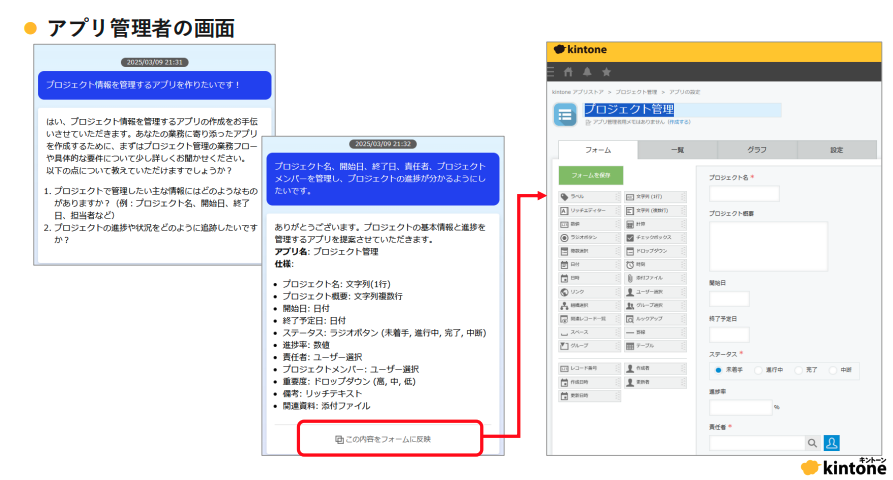The height and width of the screenshot is (480, 893).
Task: Select the 関連レコード一覧 field in the palette
Action: (x=589, y=319)
